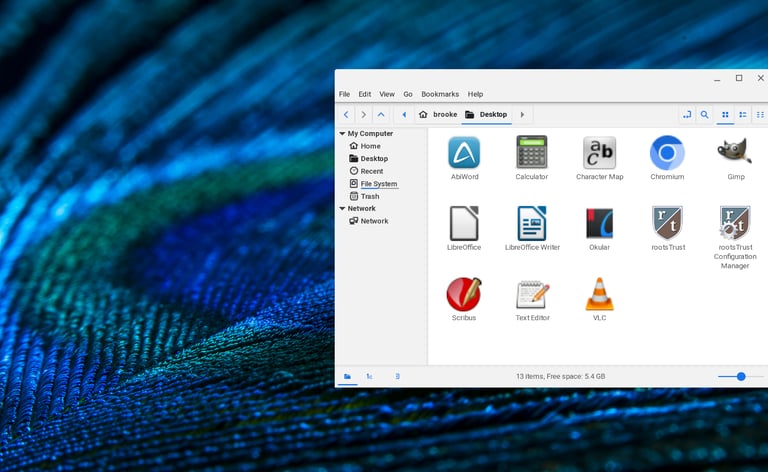Select the Scribus icon

(x=464, y=294)
